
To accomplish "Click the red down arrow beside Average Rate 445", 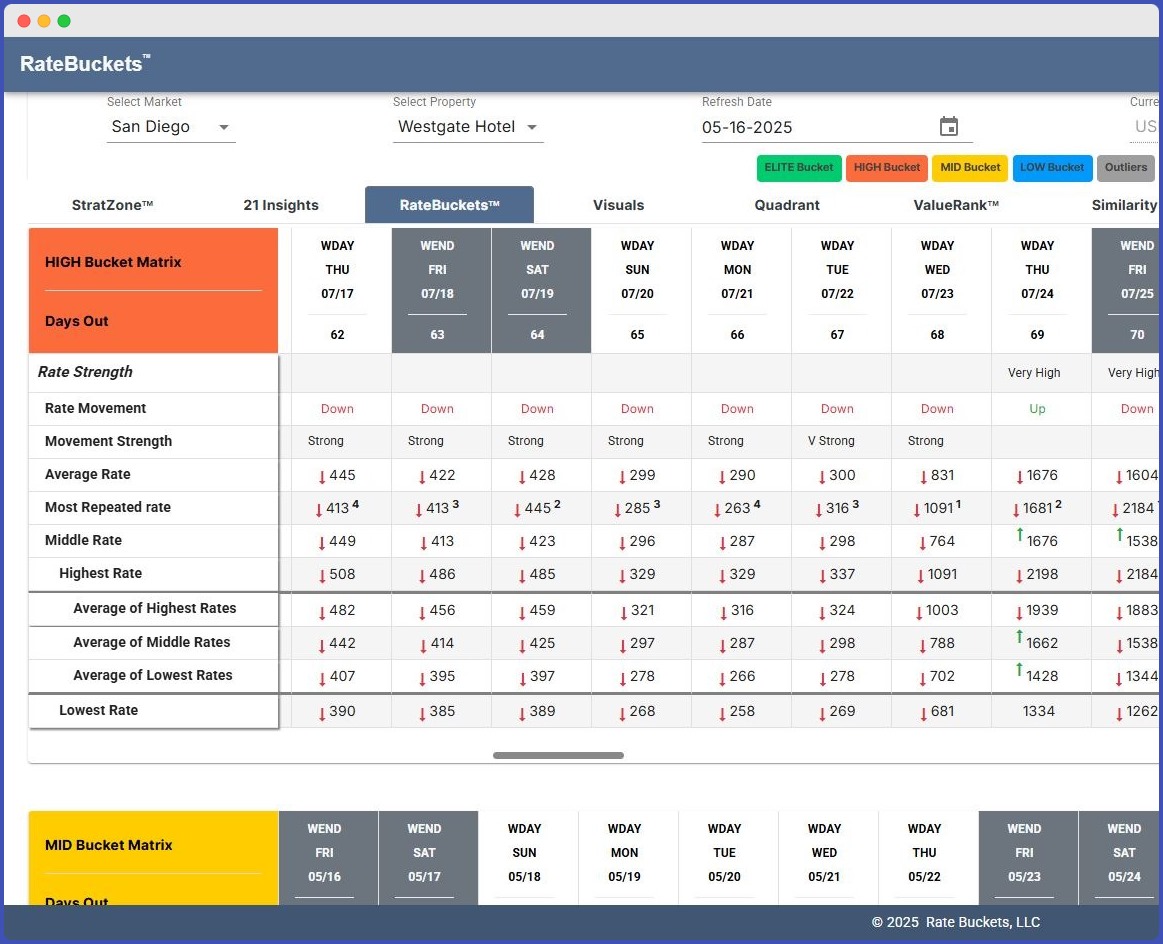I will point(322,477).
